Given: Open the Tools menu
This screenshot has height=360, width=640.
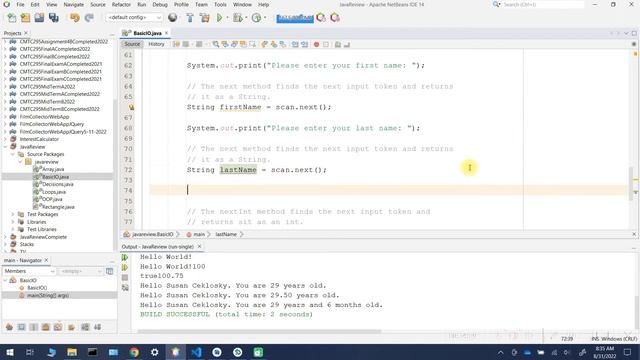Looking at the screenshot, I should 220,4.
